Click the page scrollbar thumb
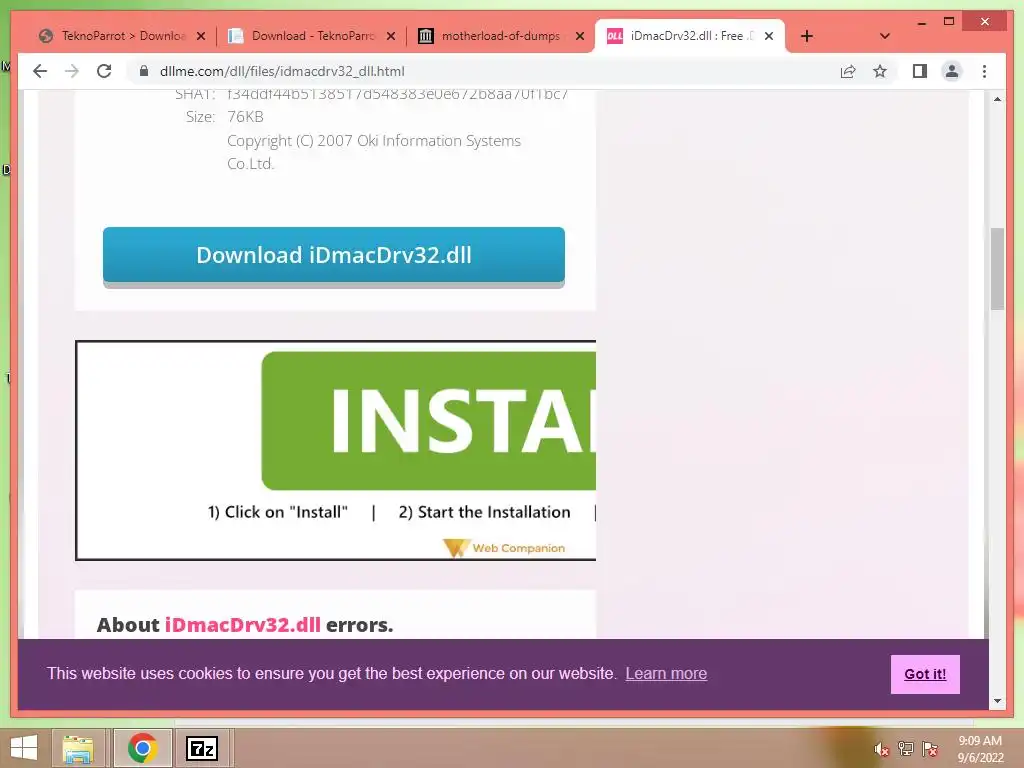Viewport: 1024px width, 768px height. point(997,268)
